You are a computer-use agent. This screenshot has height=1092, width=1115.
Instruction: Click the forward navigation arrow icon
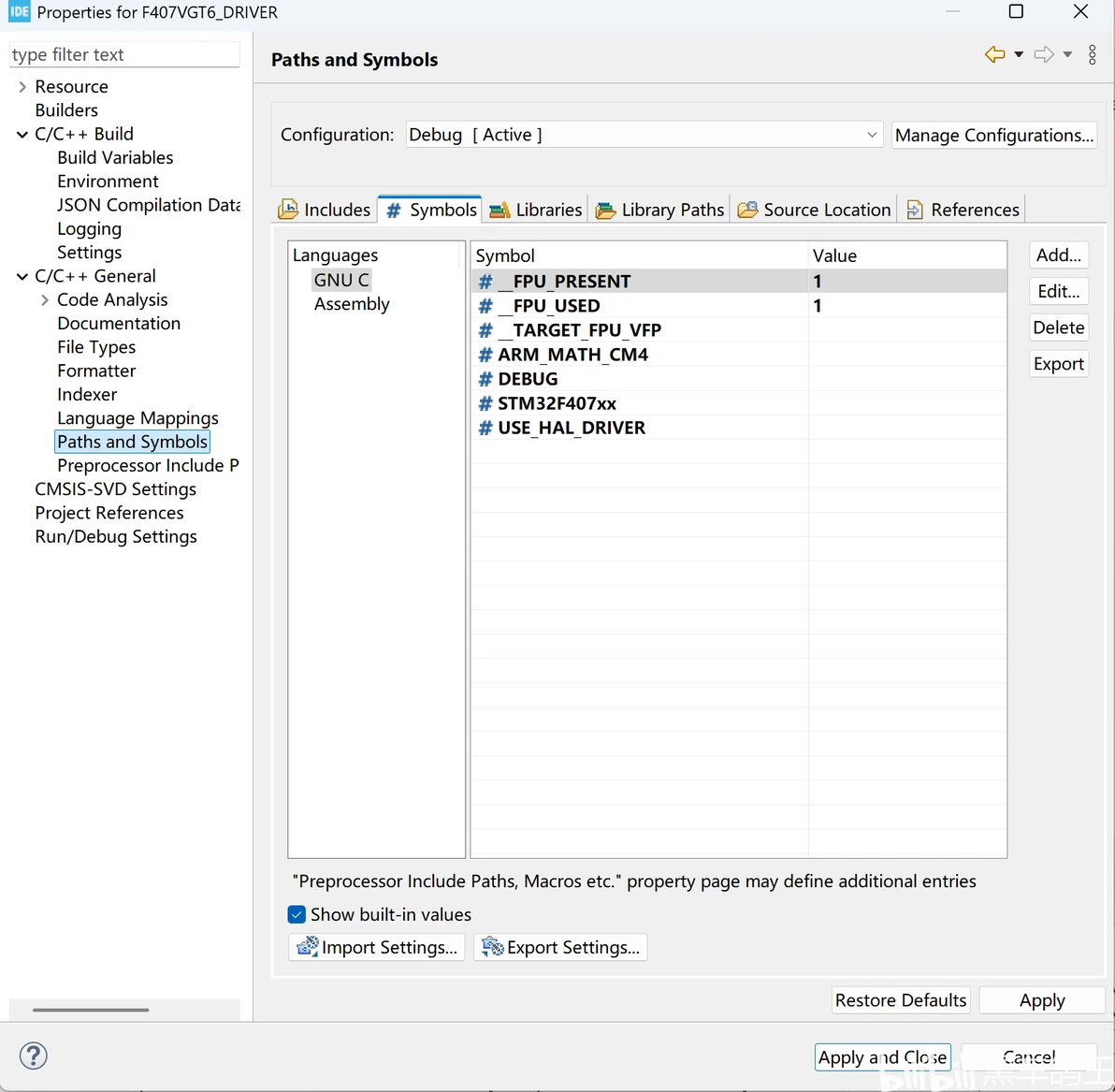coord(1044,55)
